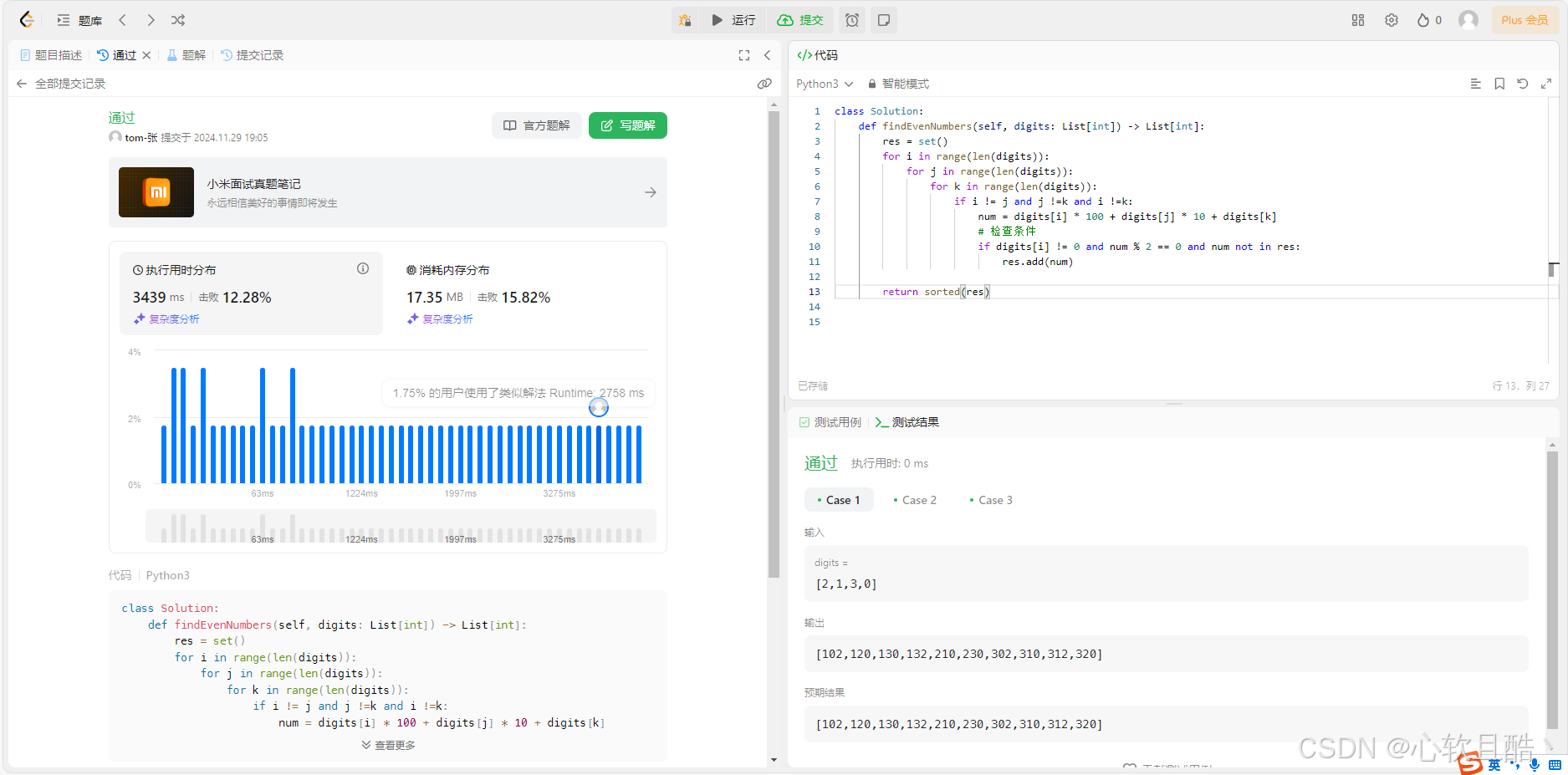Open the 复杂度分析 link under runtime
This screenshot has width=1568, height=775.
[166, 319]
